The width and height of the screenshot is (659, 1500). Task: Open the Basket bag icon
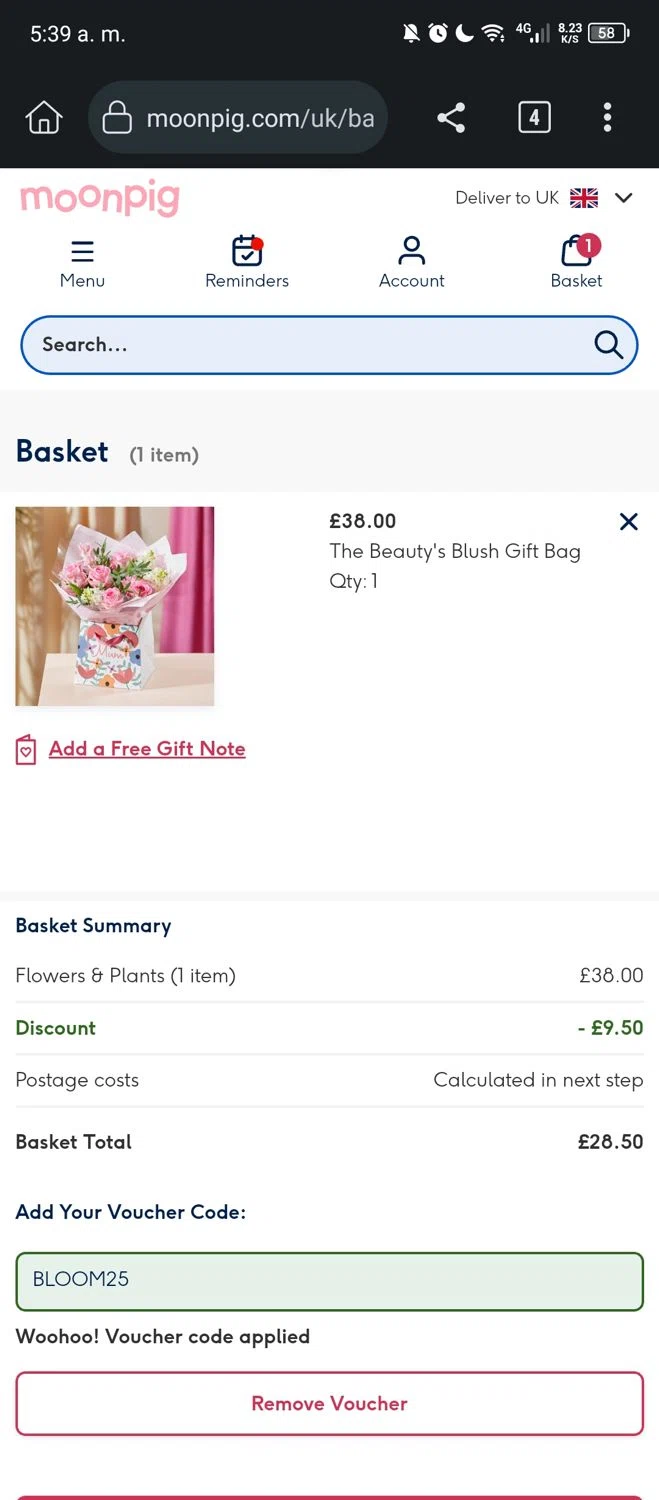tap(577, 251)
